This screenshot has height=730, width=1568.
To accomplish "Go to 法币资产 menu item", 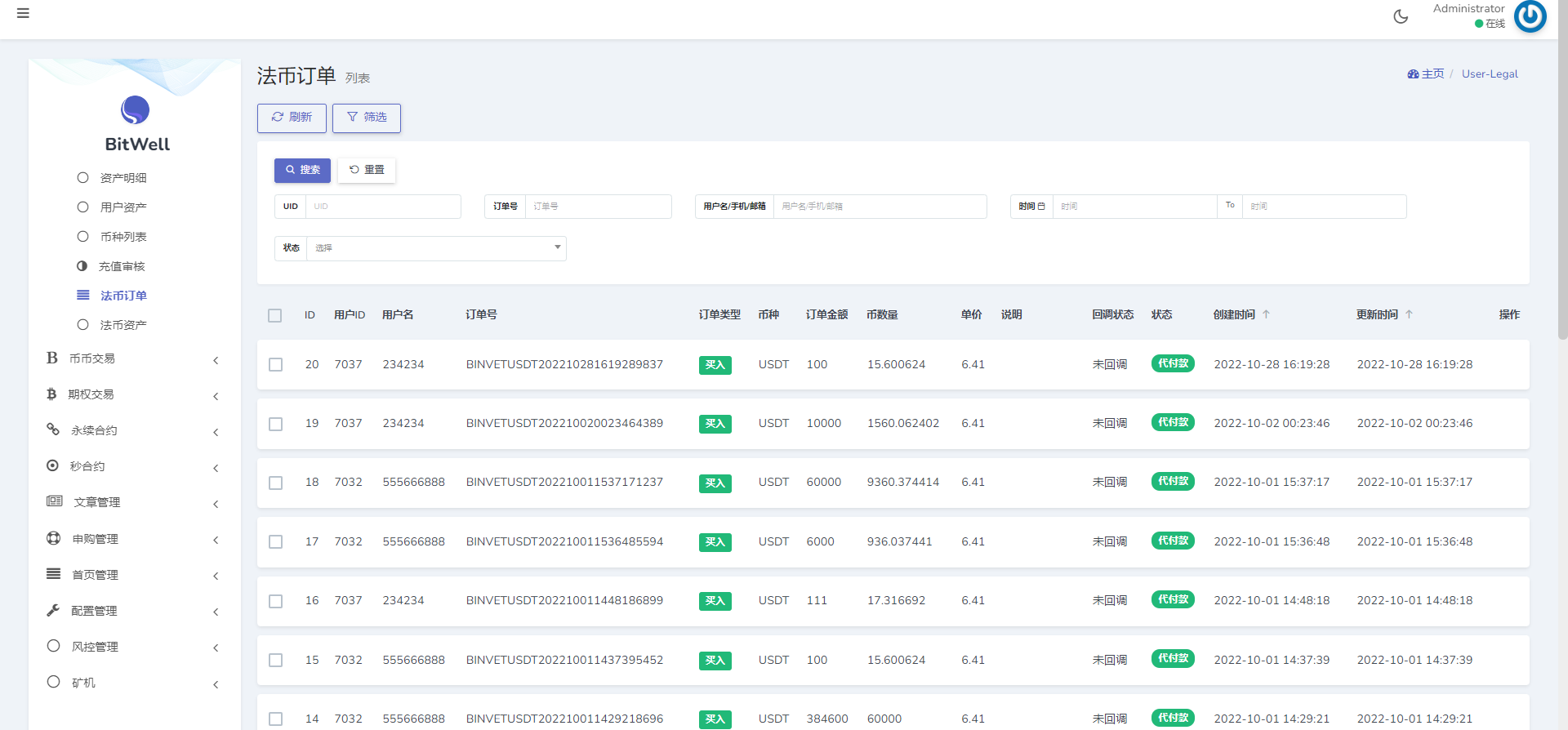I will coord(123,325).
